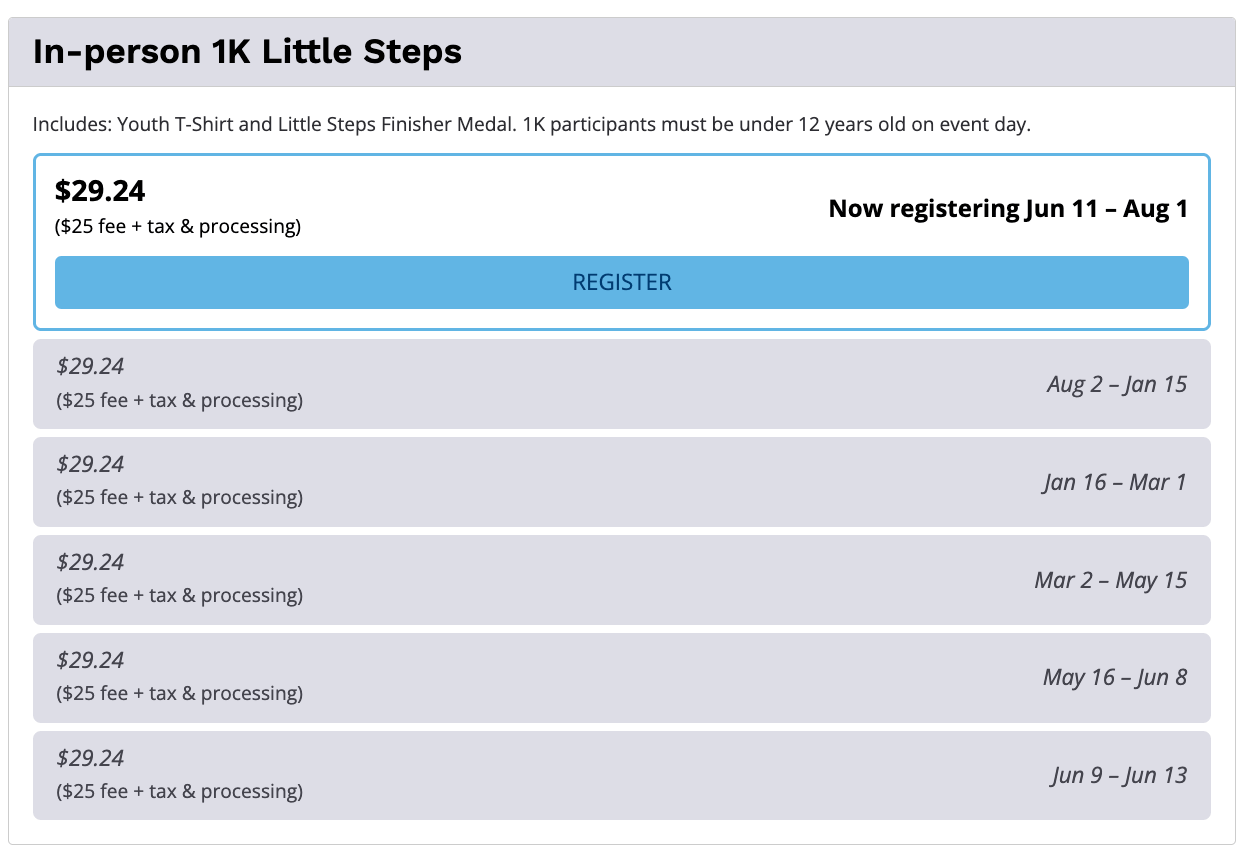The width and height of the screenshot is (1249, 860).
Task: Click the italic $29.24 in Aug 2 row
Action: click(x=90, y=366)
